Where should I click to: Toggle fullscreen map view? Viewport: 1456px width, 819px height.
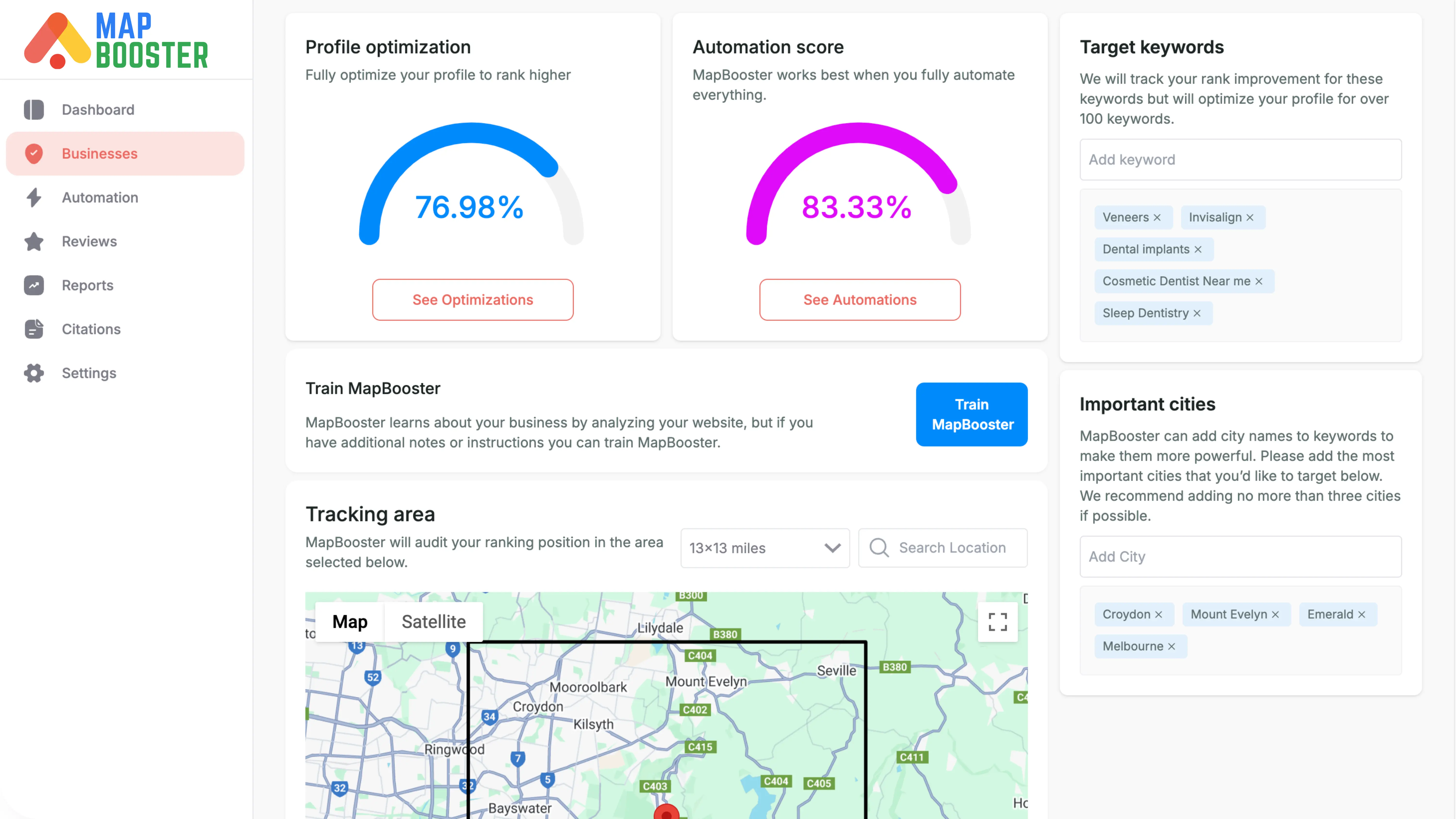point(998,622)
